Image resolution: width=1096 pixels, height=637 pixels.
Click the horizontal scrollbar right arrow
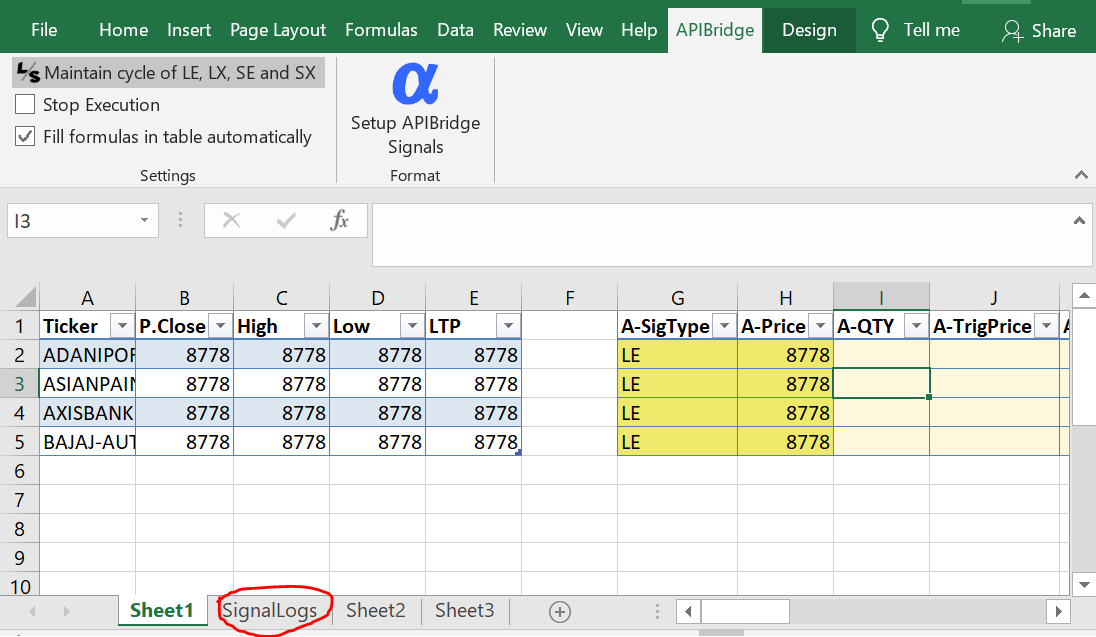pos(1059,612)
